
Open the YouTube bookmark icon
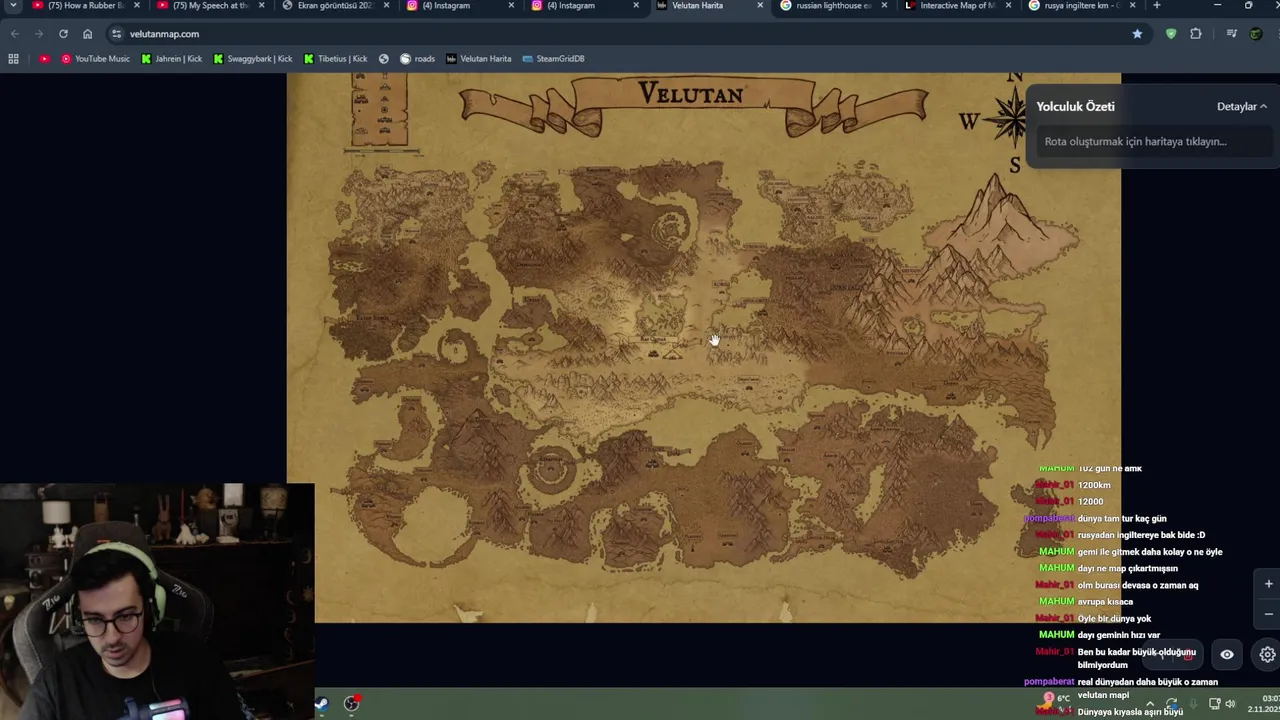[x=44, y=59]
